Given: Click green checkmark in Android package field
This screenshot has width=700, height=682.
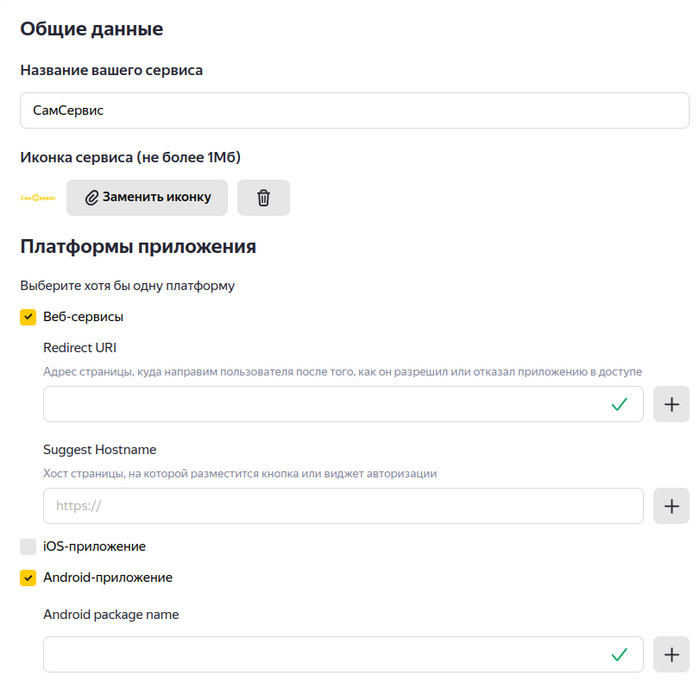Looking at the screenshot, I should pyautogui.click(x=619, y=655).
